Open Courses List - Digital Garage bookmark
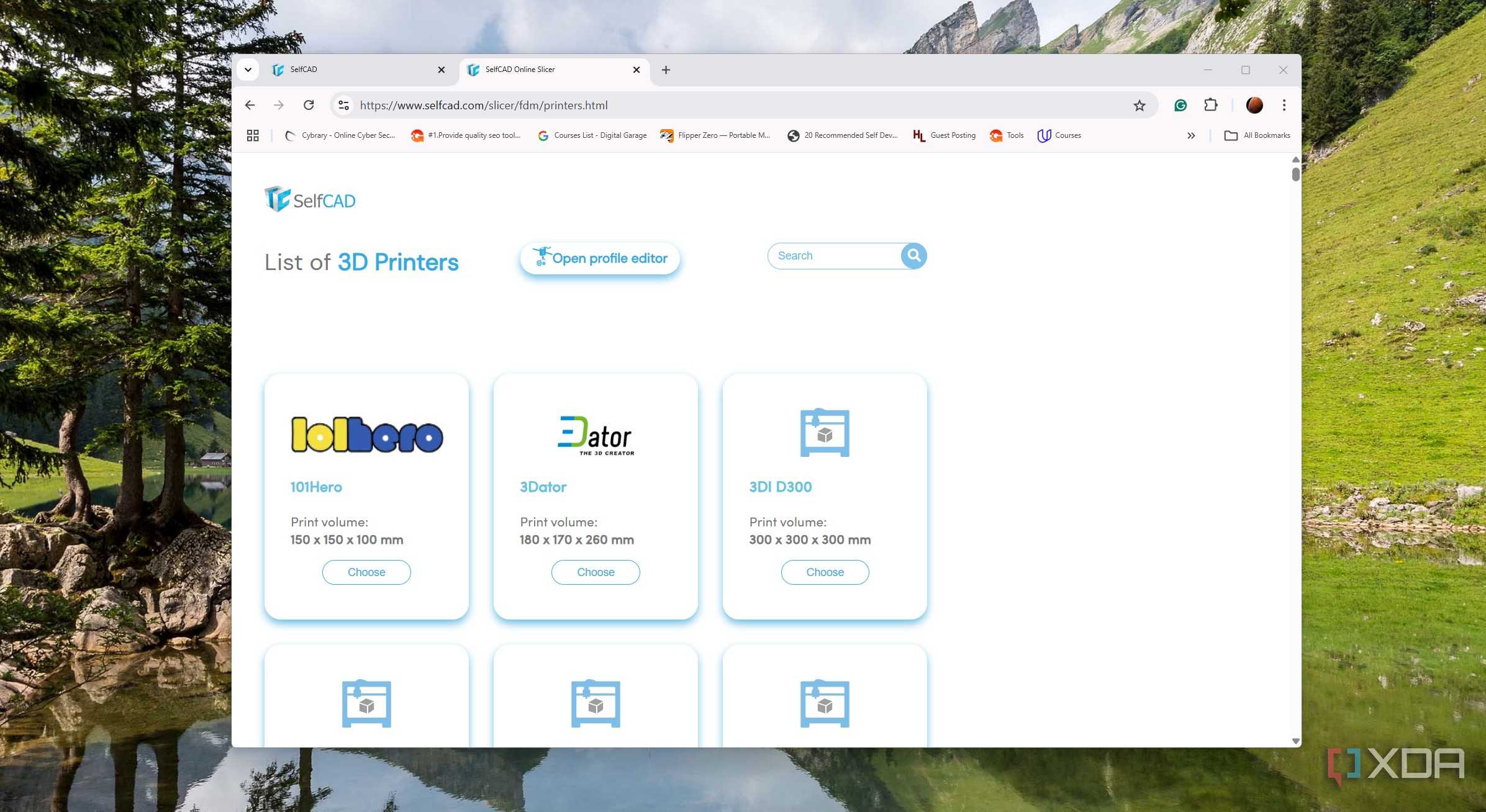Viewport: 1486px width, 812px height. pos(592,135)
